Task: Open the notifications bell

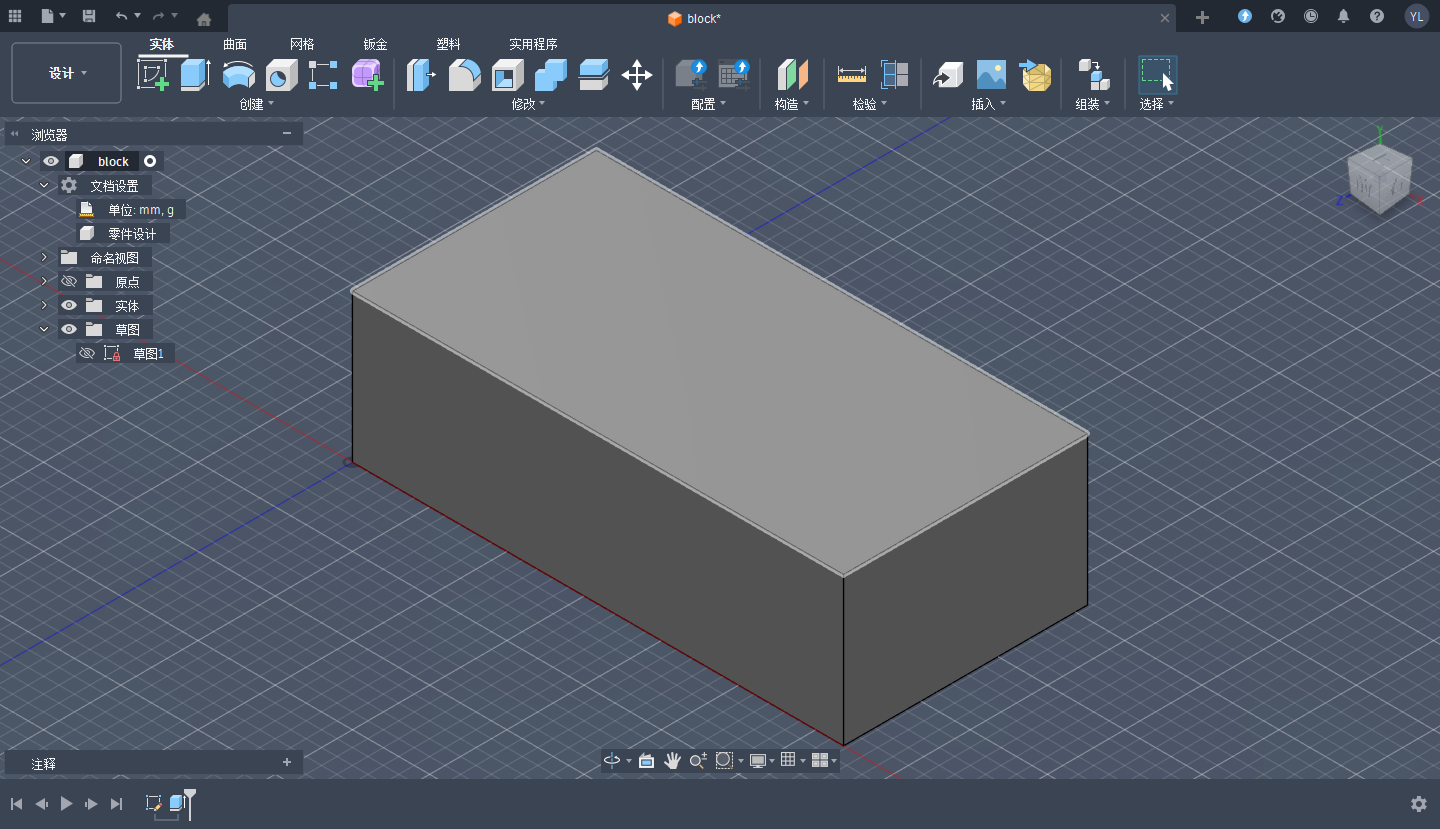Action: 1343,17
